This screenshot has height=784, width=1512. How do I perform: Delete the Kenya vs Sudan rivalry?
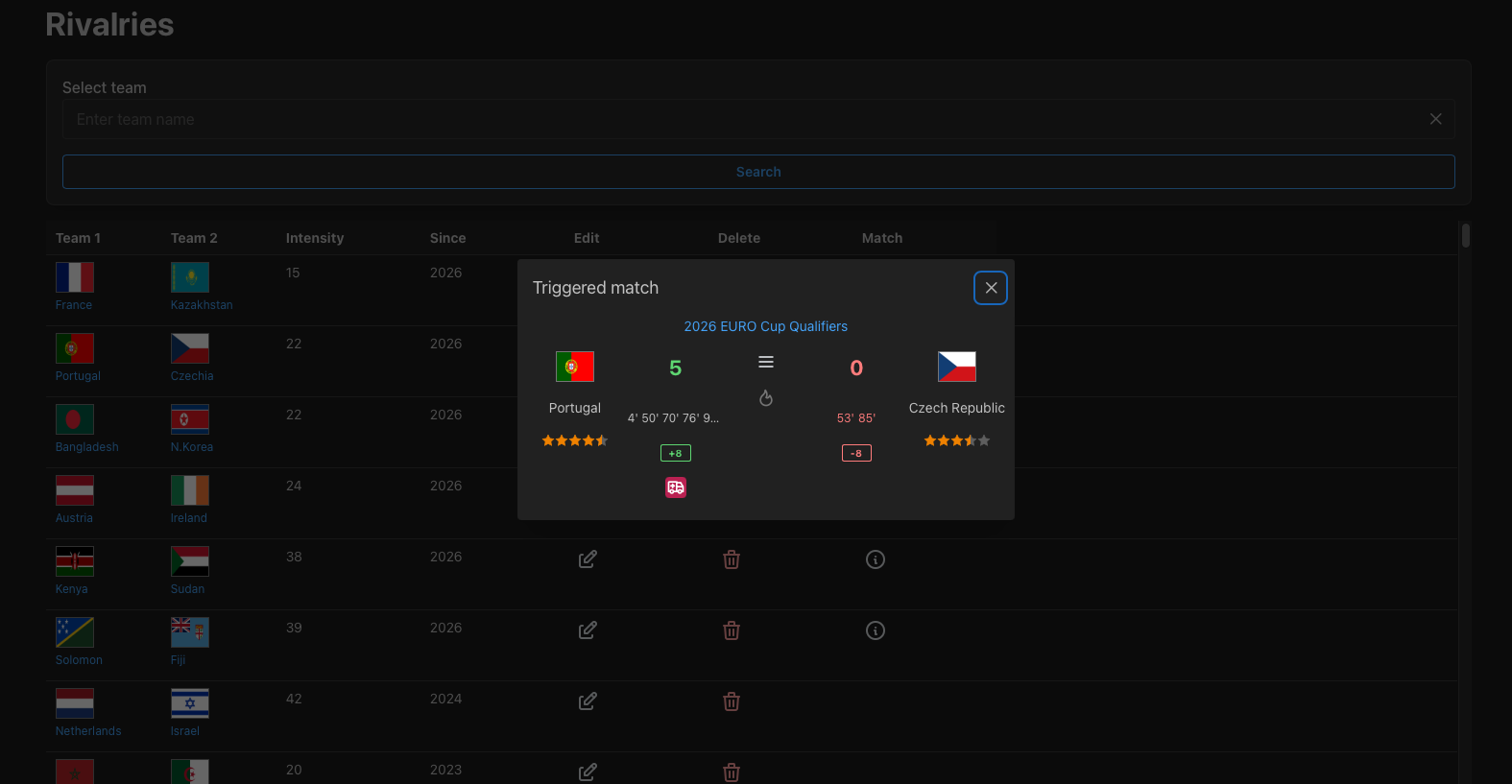tap(732, 559)
